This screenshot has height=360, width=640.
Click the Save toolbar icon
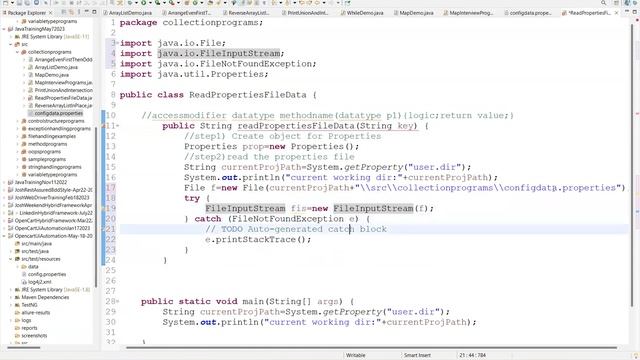(x=19, y=3)
